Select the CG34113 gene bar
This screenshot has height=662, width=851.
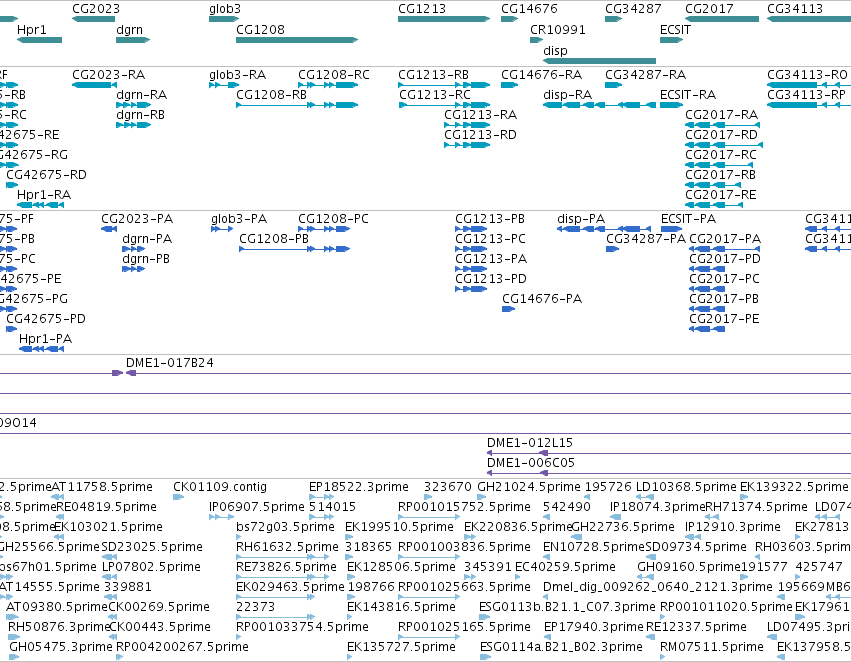[809, 19]
